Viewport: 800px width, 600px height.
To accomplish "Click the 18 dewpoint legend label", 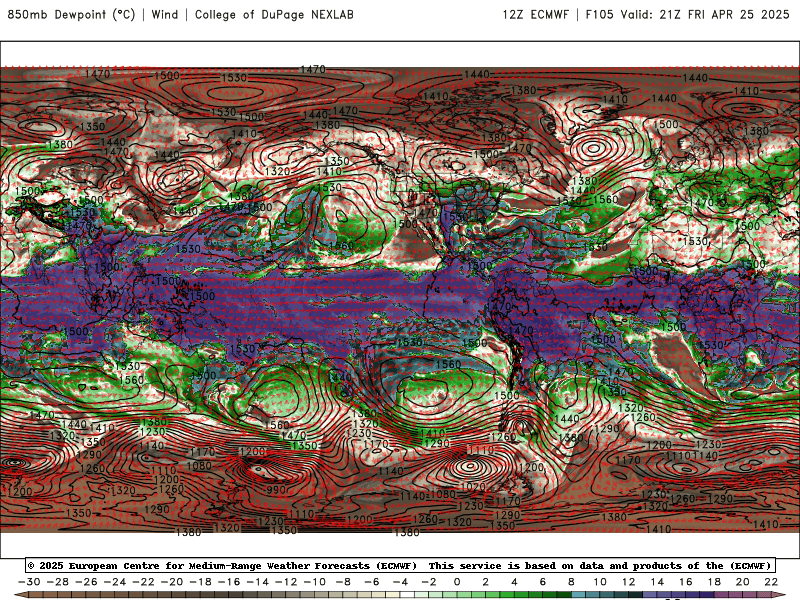I will (714, 582).
